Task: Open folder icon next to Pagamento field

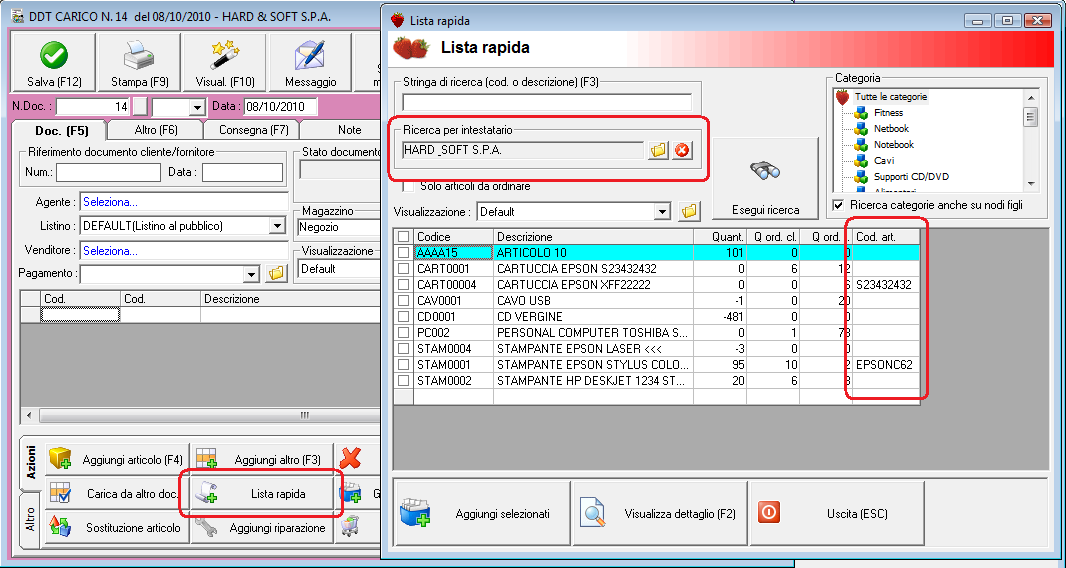Action: point(276,273)
